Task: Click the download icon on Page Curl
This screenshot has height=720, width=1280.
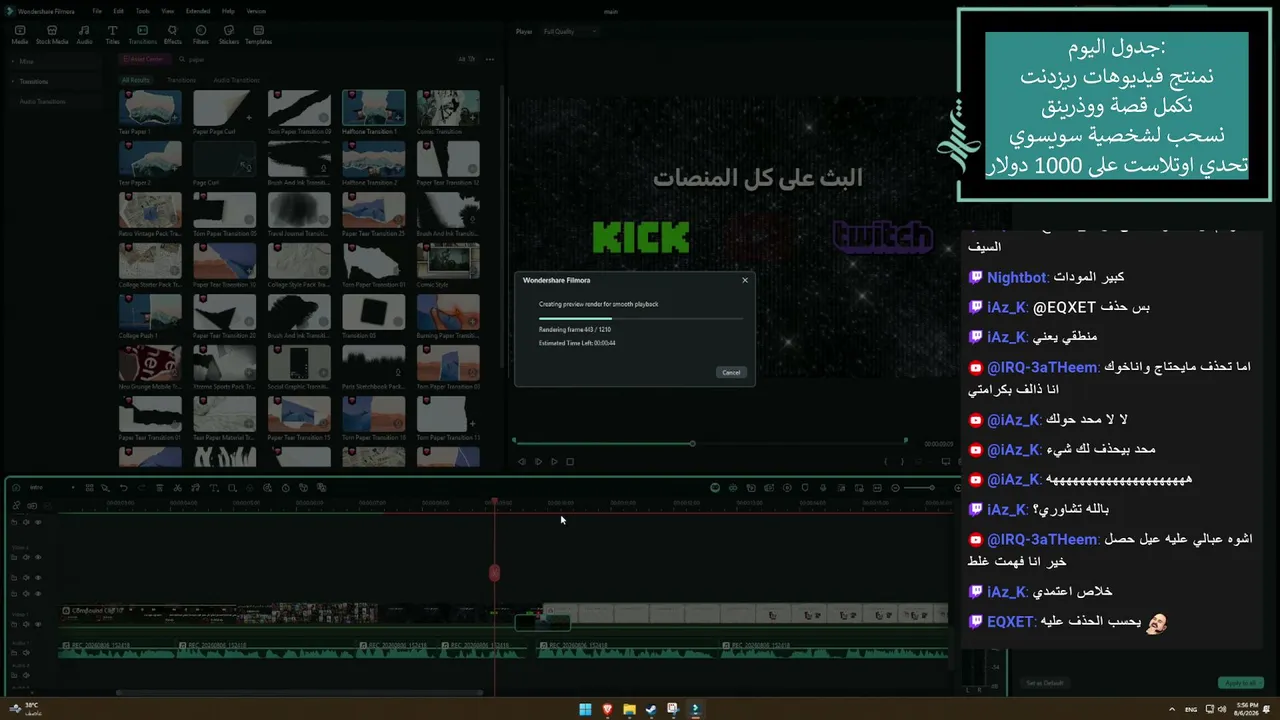Action: (x=249, y=167)
